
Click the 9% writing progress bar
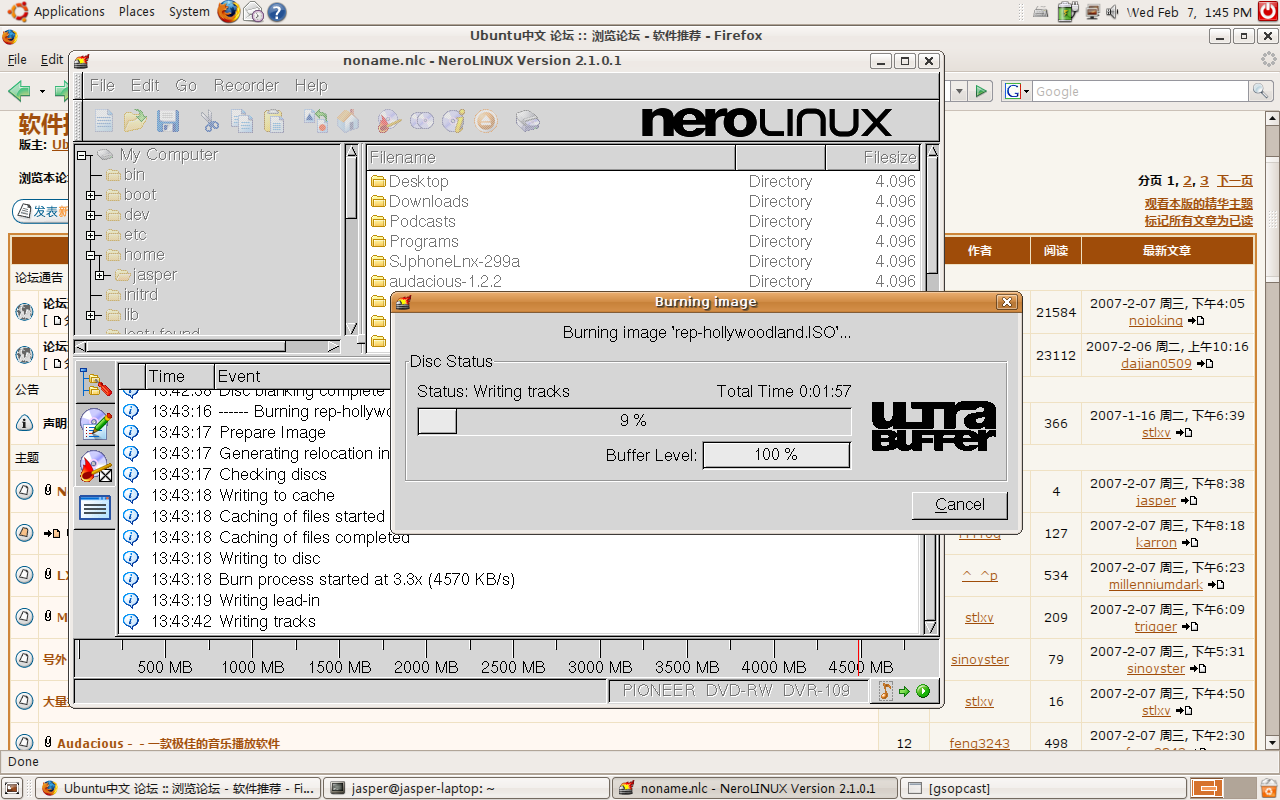[x=634, y=421]
